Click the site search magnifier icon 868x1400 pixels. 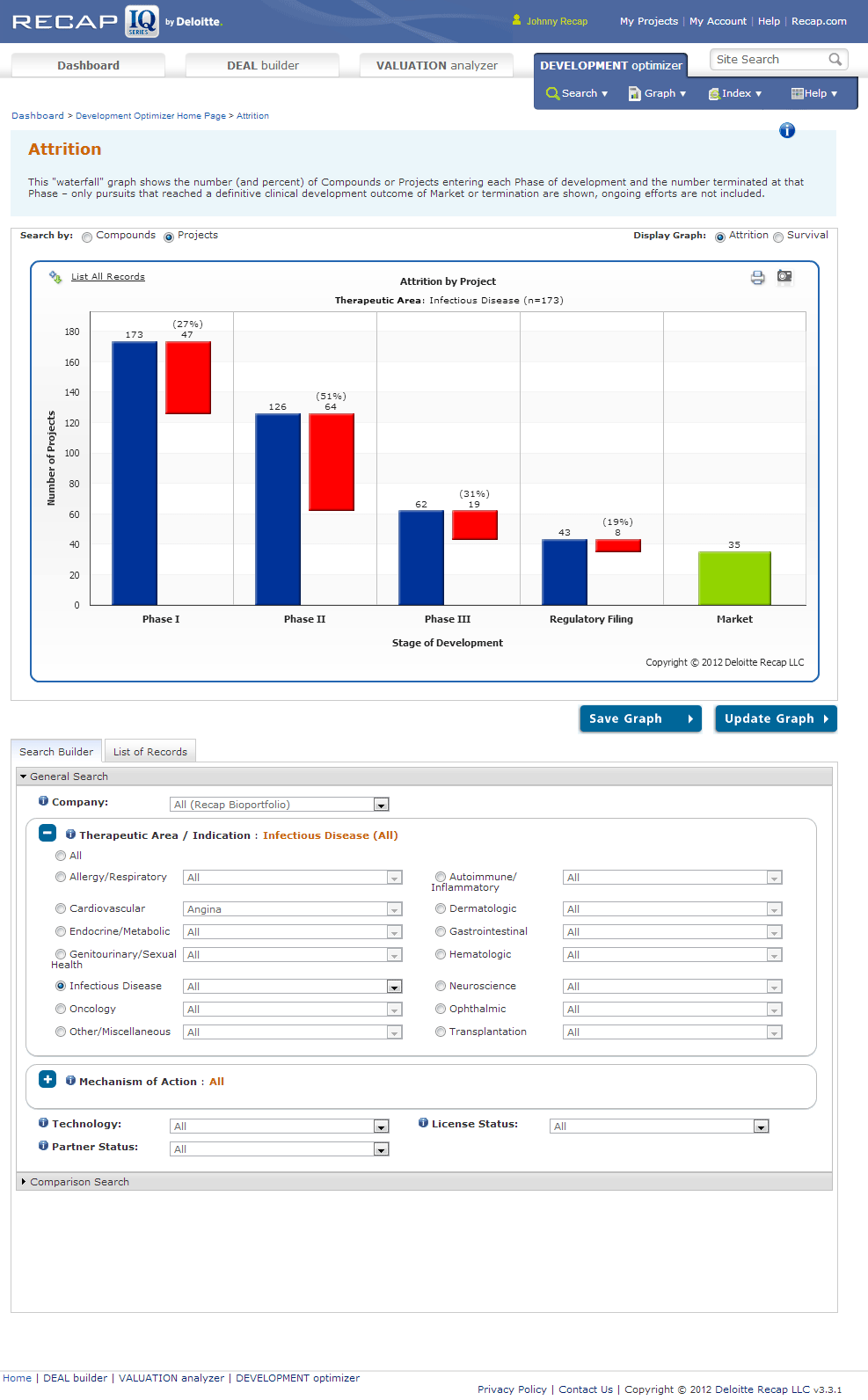click(x=835, y=60)
